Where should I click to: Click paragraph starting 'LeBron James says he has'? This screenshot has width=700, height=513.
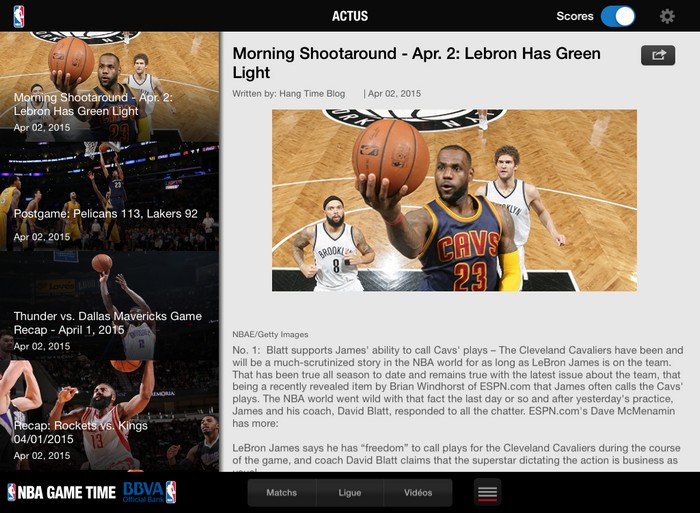pyautogui.click(x=456, y=458)
